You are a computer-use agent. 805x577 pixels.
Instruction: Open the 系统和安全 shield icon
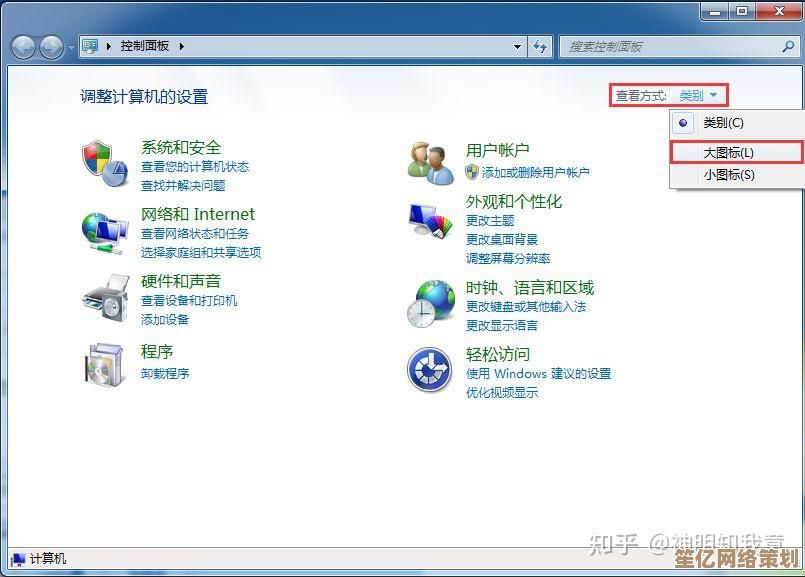point(105,163)
